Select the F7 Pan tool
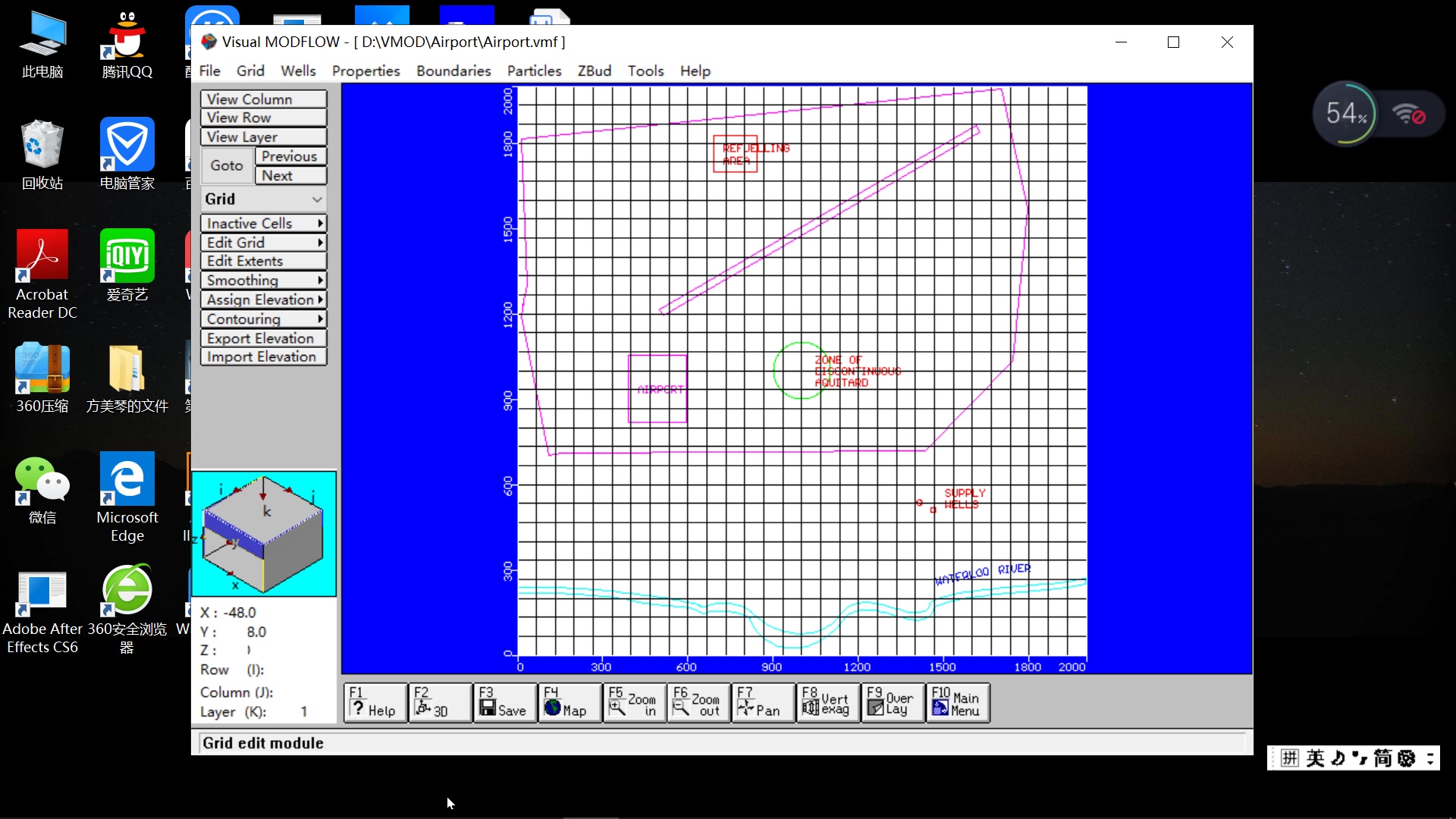Screen dimensions: 1456x819 [763, 702]
